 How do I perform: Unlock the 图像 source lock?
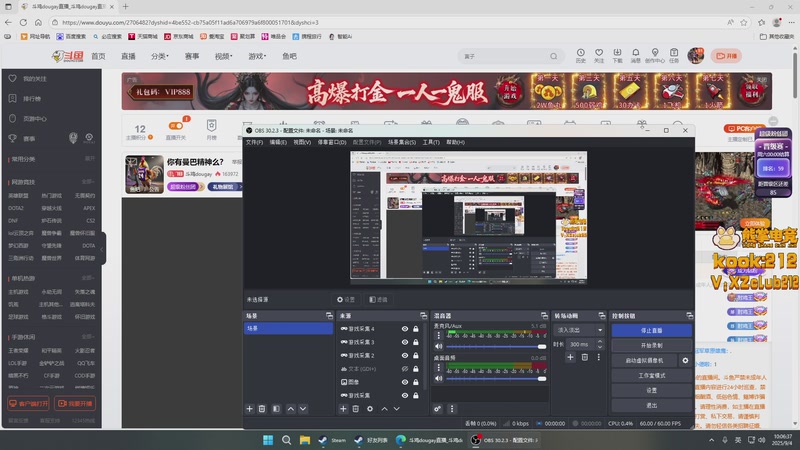(416, 382)
